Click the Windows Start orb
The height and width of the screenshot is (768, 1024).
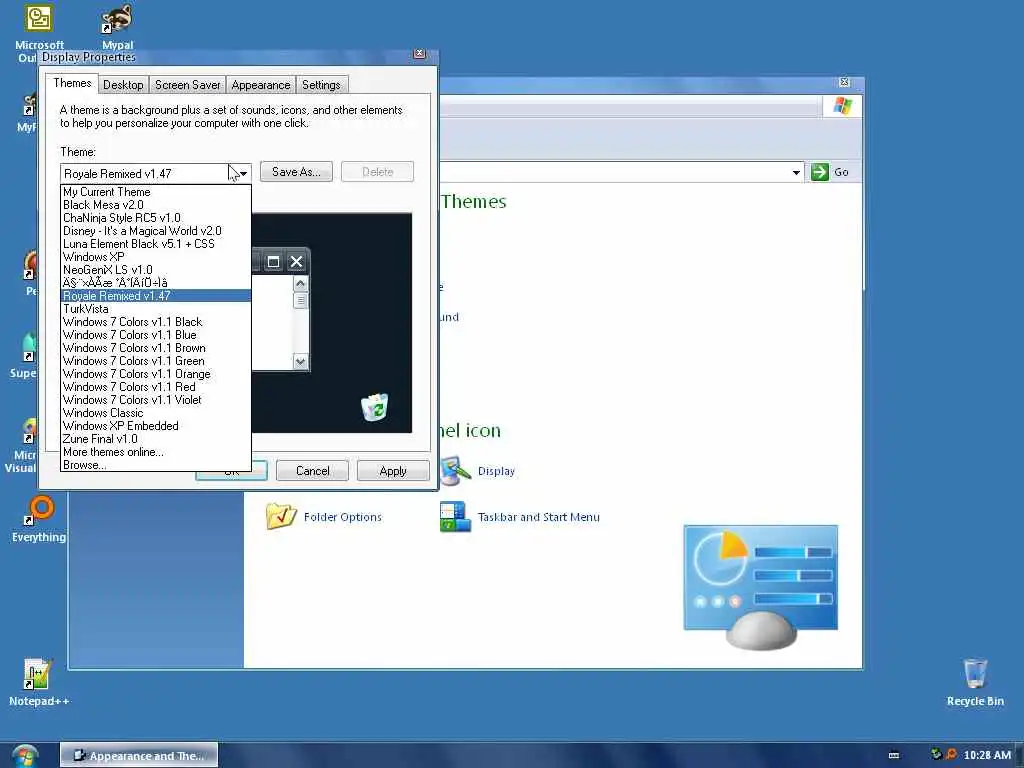tap(25, 756)
